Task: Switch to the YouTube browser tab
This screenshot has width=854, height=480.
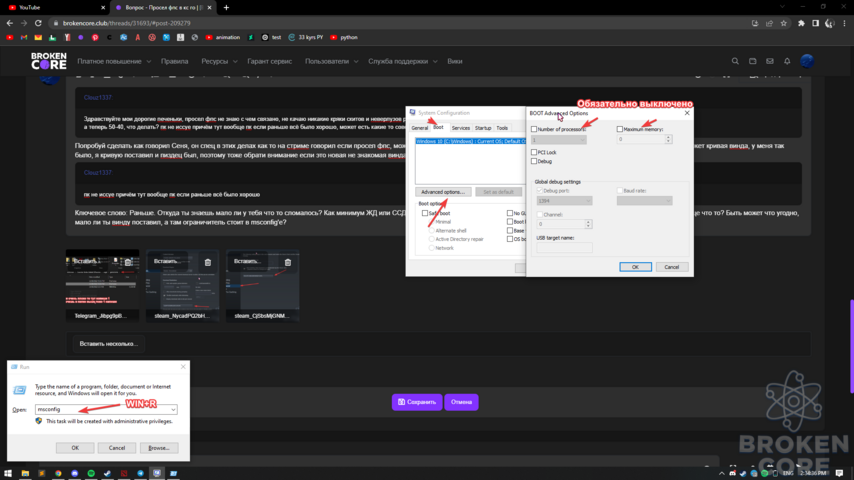Action: tap(54, 8)
